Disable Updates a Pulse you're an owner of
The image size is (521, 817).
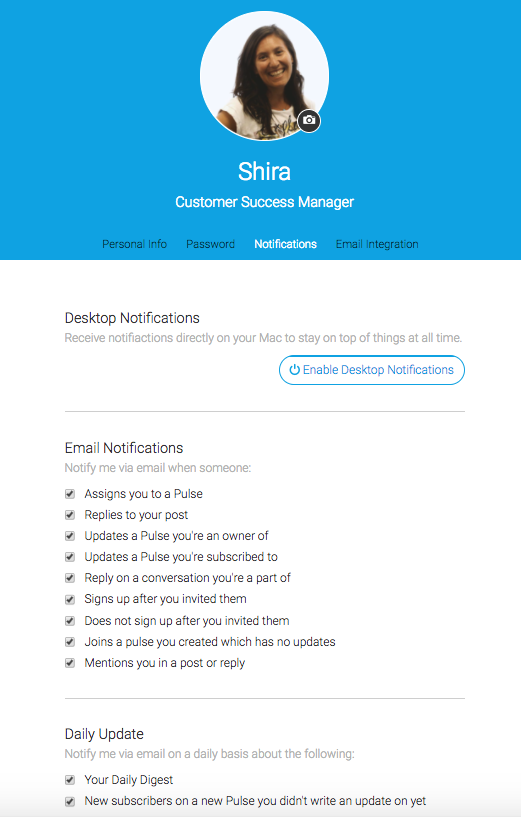click(x=70, y=536)
